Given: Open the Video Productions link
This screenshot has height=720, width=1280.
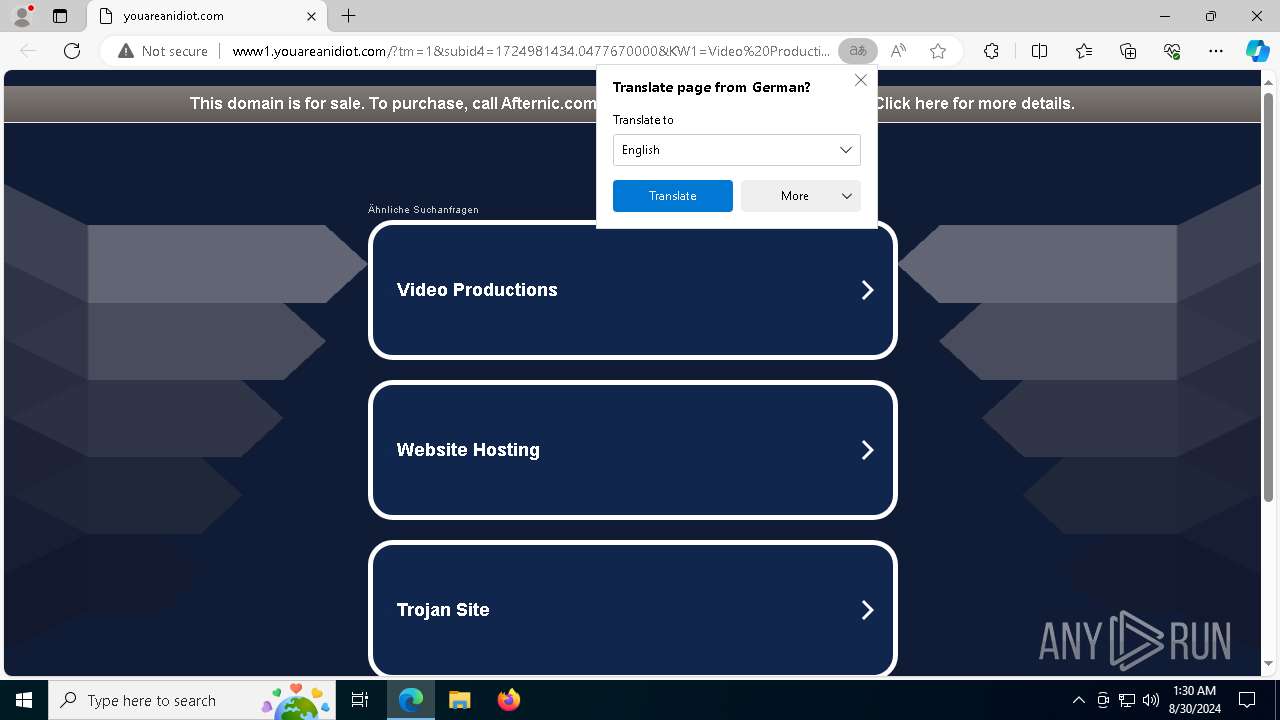Looking at the screenshot, I should pos(477,290).
